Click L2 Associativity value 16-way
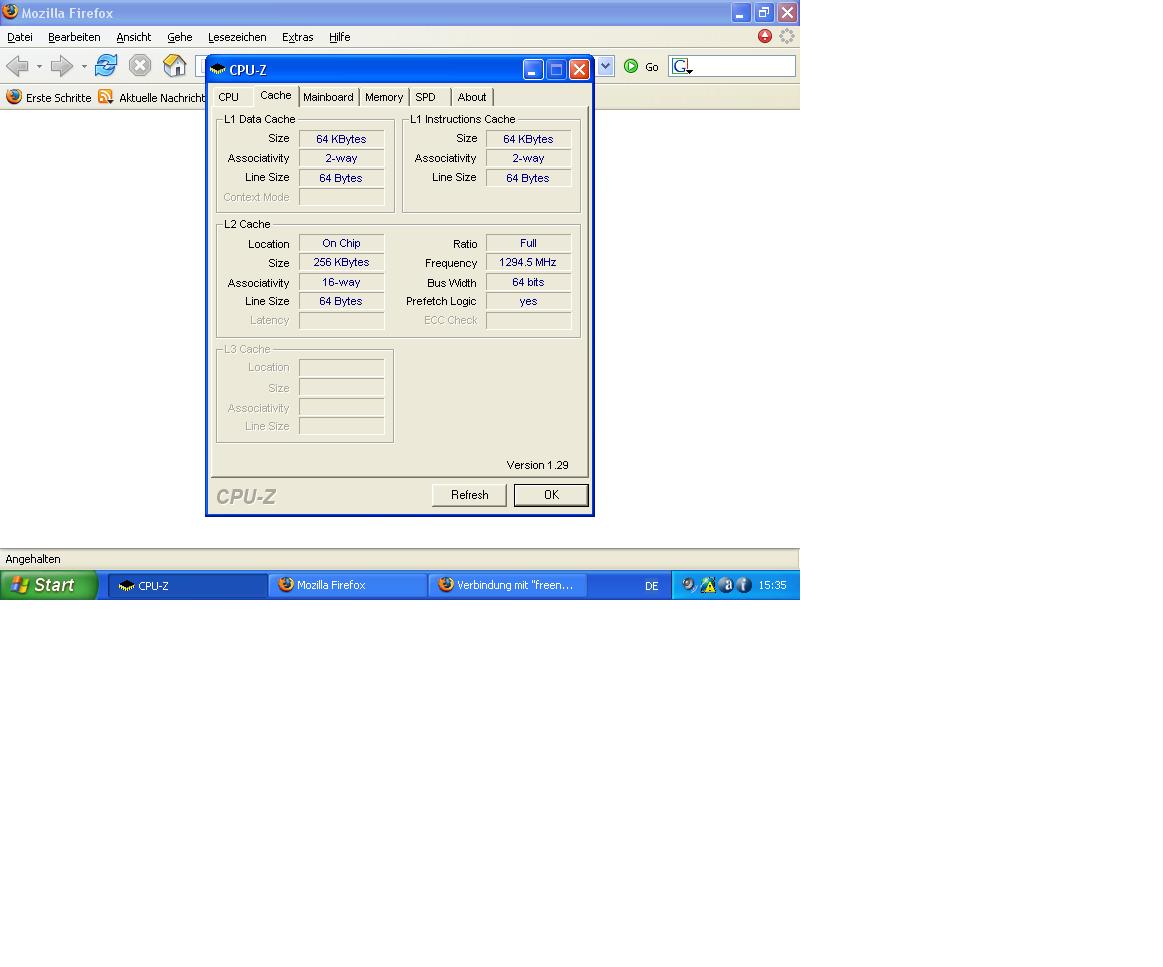The width and height of the screenshot is (1163, 967). [341, 283]
